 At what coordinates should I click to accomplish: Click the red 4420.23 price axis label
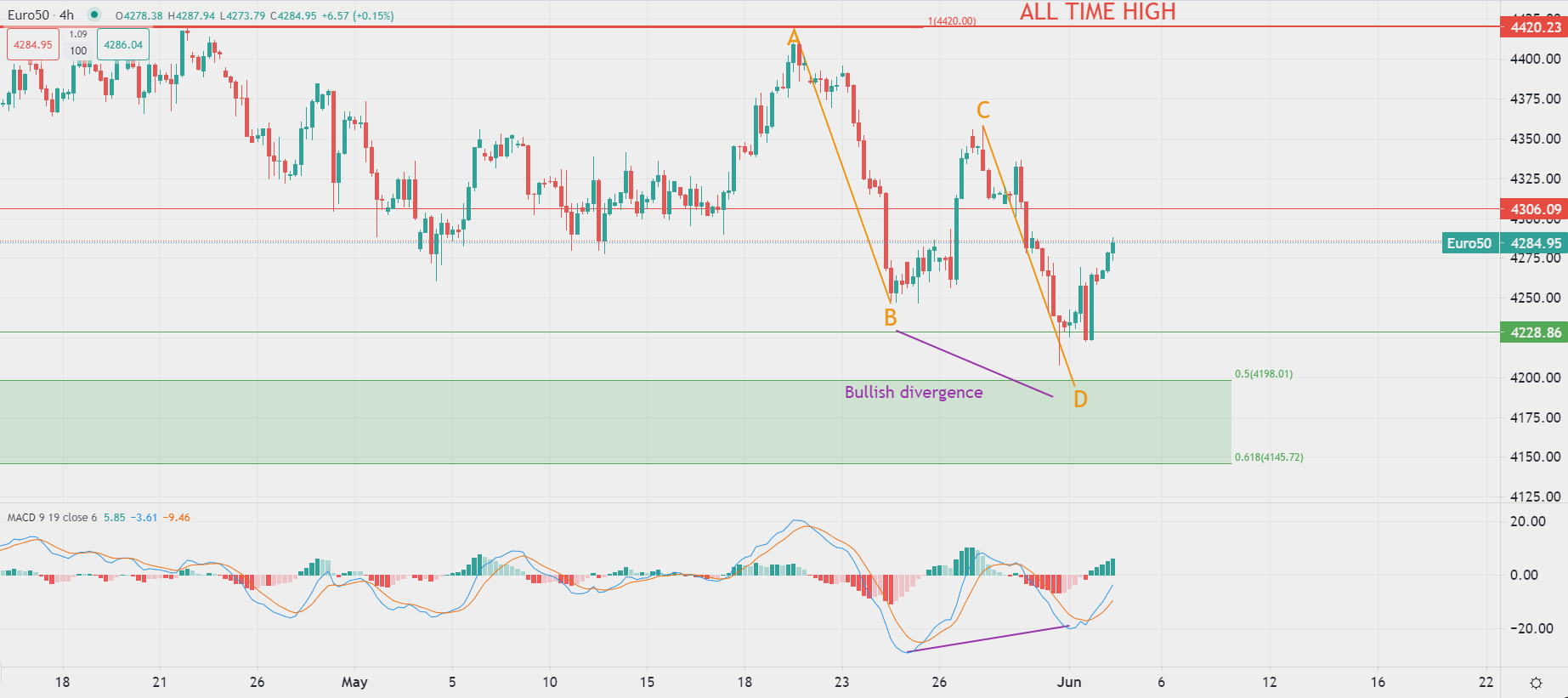pos(1535,27)
